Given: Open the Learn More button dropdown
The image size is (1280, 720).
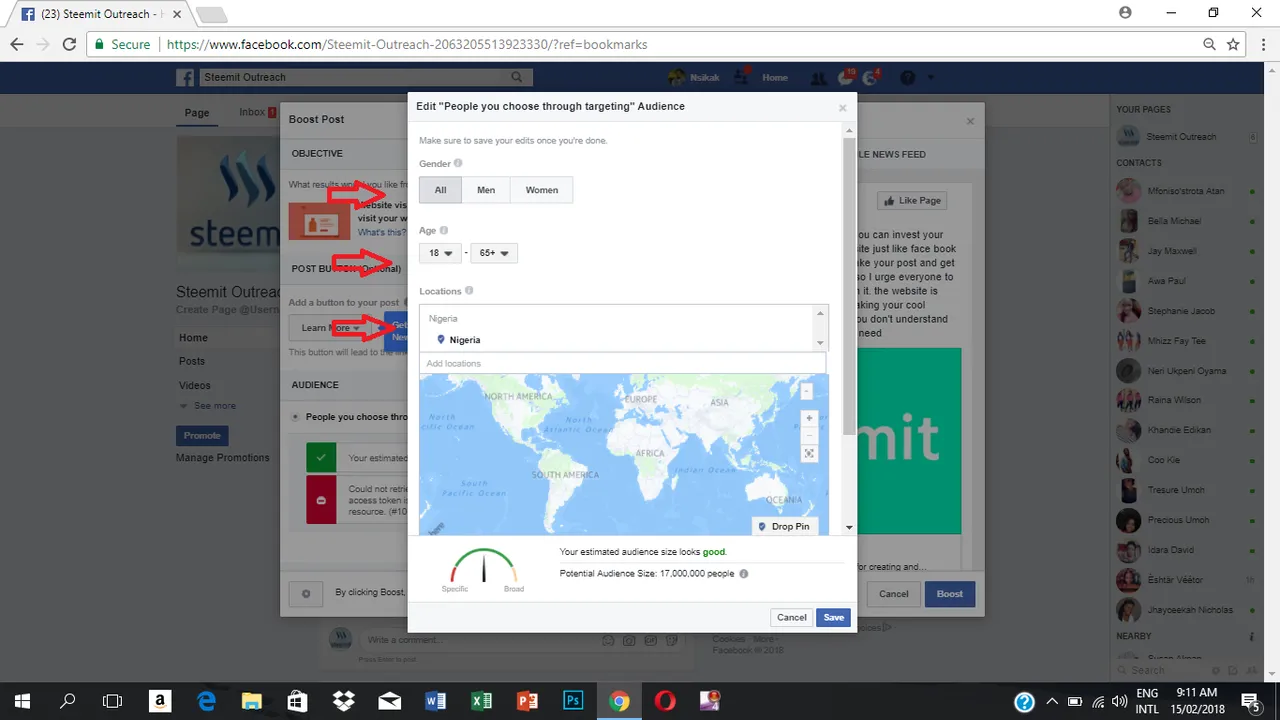Looking at the screenshot, I should point(331,328).
